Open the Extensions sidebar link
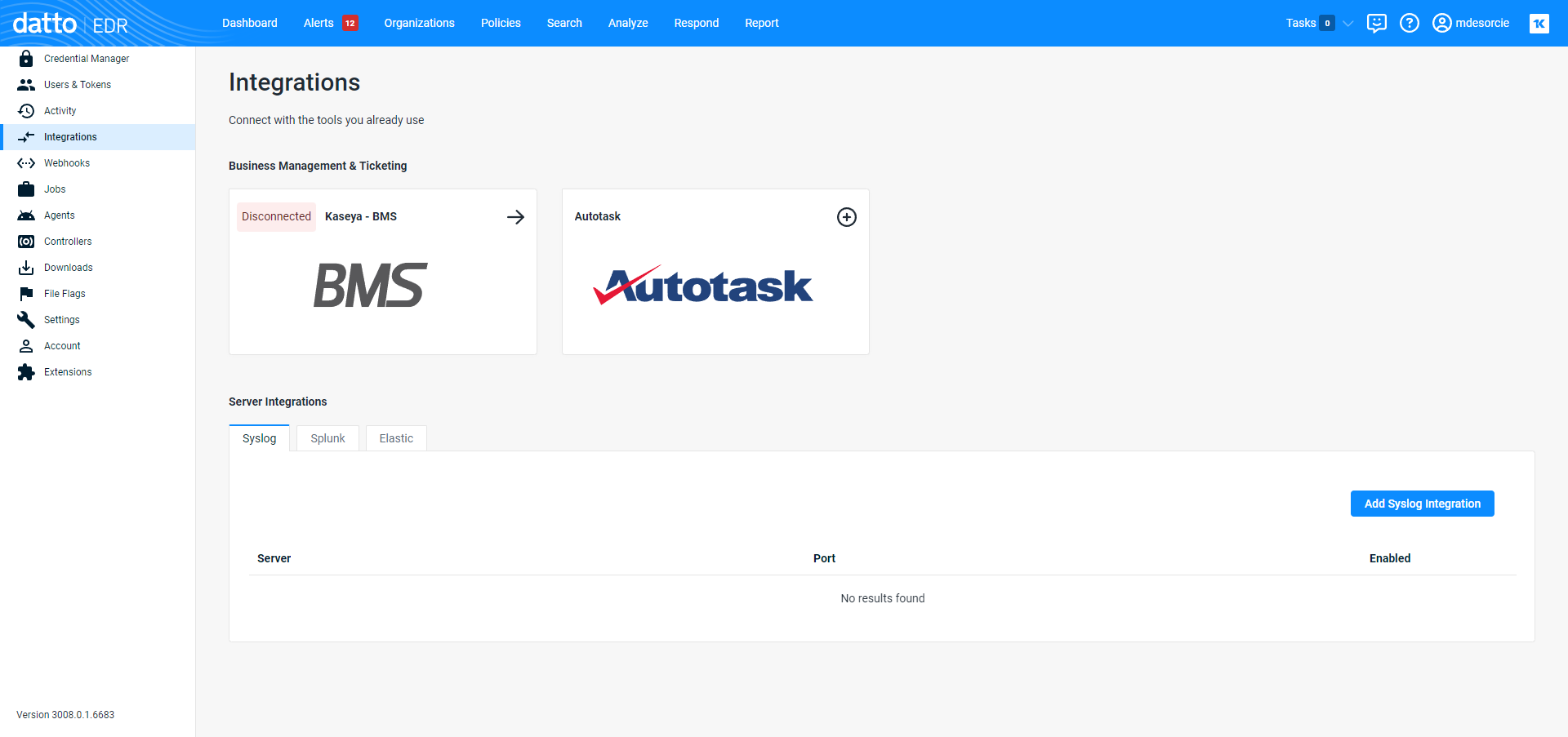Image resolution: width=1568 pixels, height=737 pixels. coord(68,372)
